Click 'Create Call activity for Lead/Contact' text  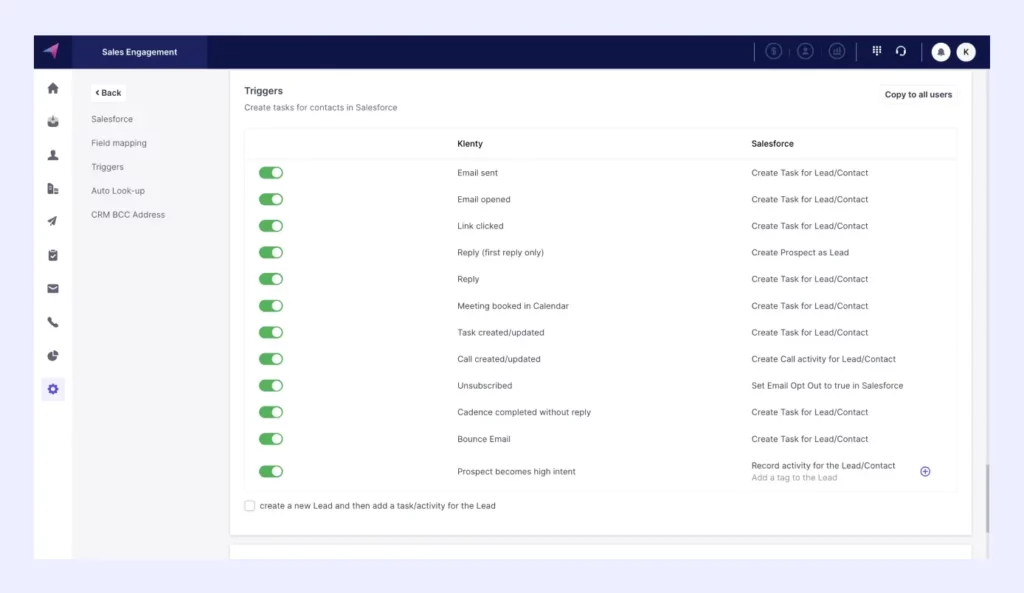point(824,359)
